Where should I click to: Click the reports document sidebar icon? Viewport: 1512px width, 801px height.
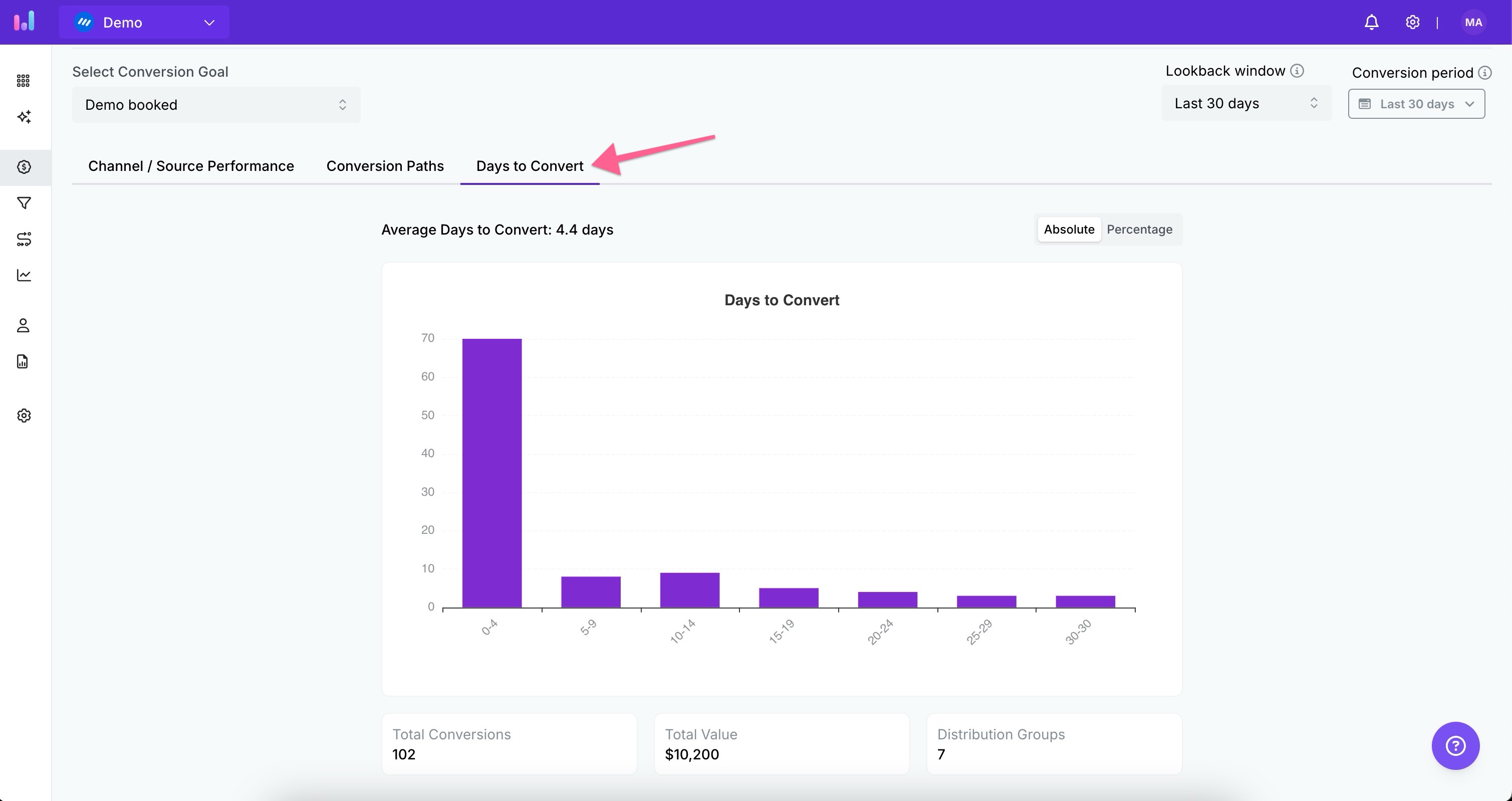(24, 361)
